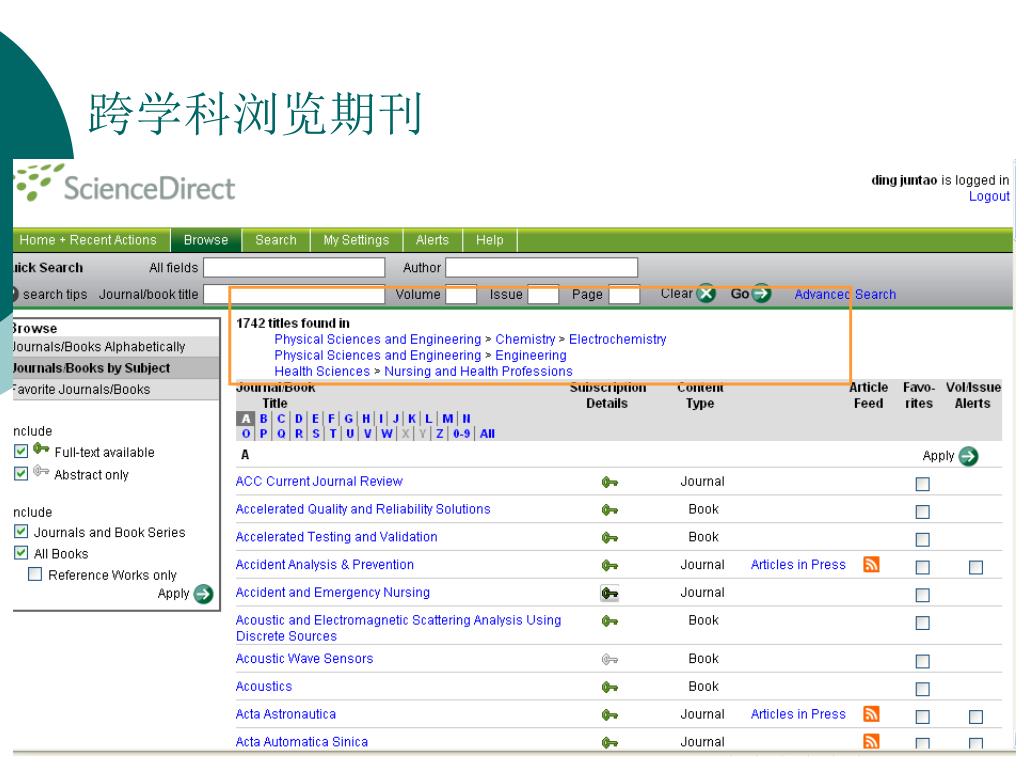Open Articles in Press for Acta Astronautica
Viewport: 1024px width, 768px height.
pos(798,714)
